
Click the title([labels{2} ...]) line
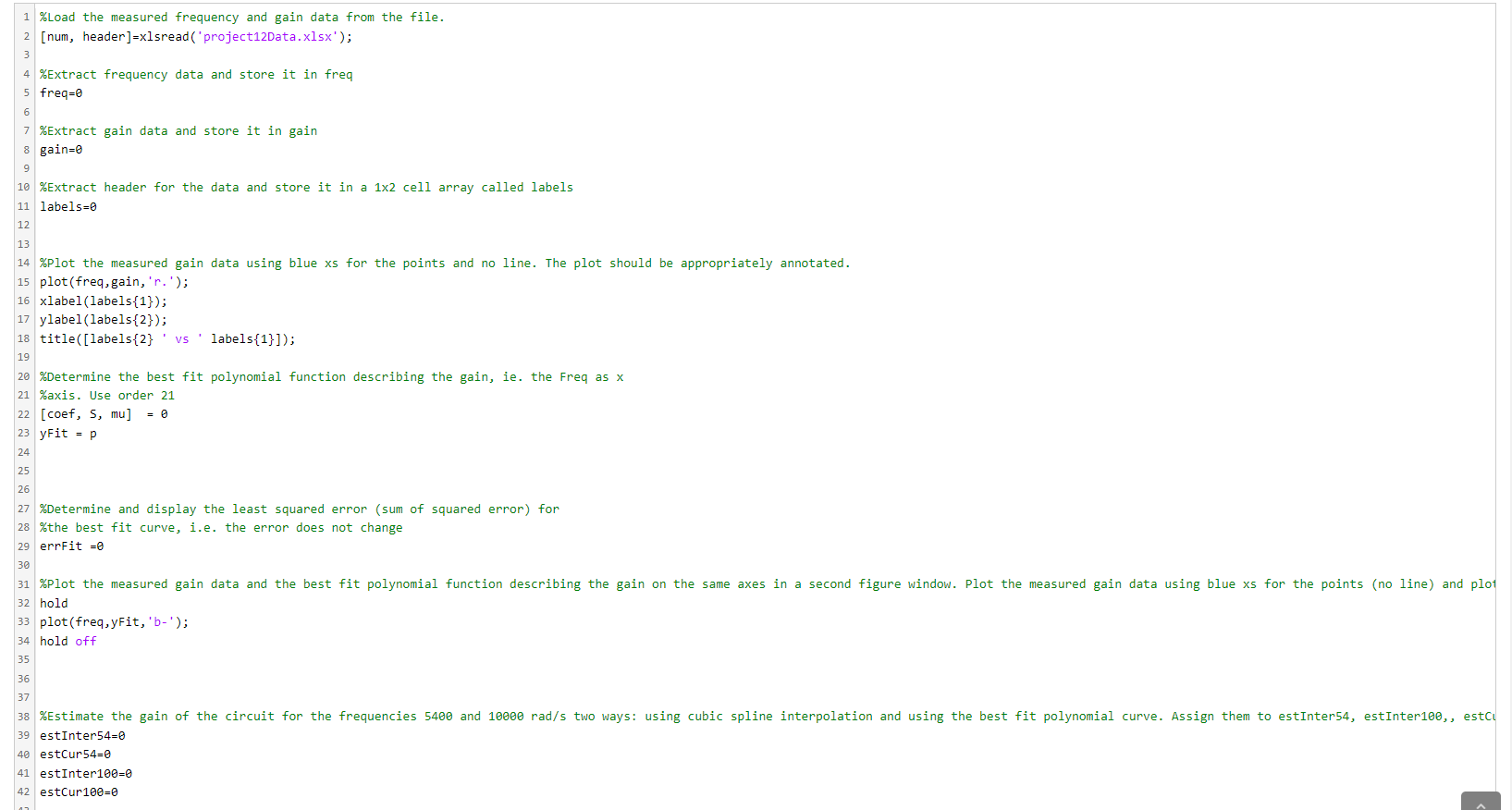click(x=167, y=339)
